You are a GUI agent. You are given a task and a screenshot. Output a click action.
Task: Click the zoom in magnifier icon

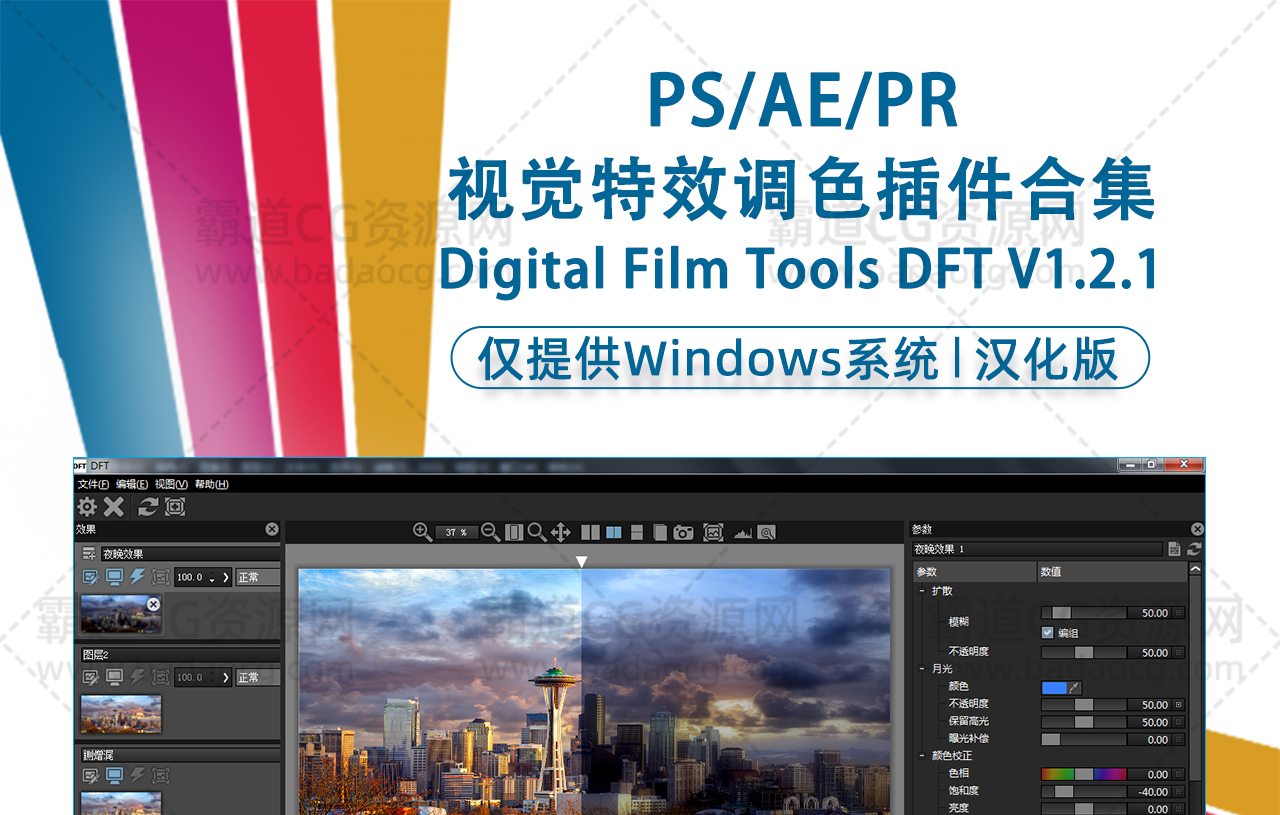[422, 532]
